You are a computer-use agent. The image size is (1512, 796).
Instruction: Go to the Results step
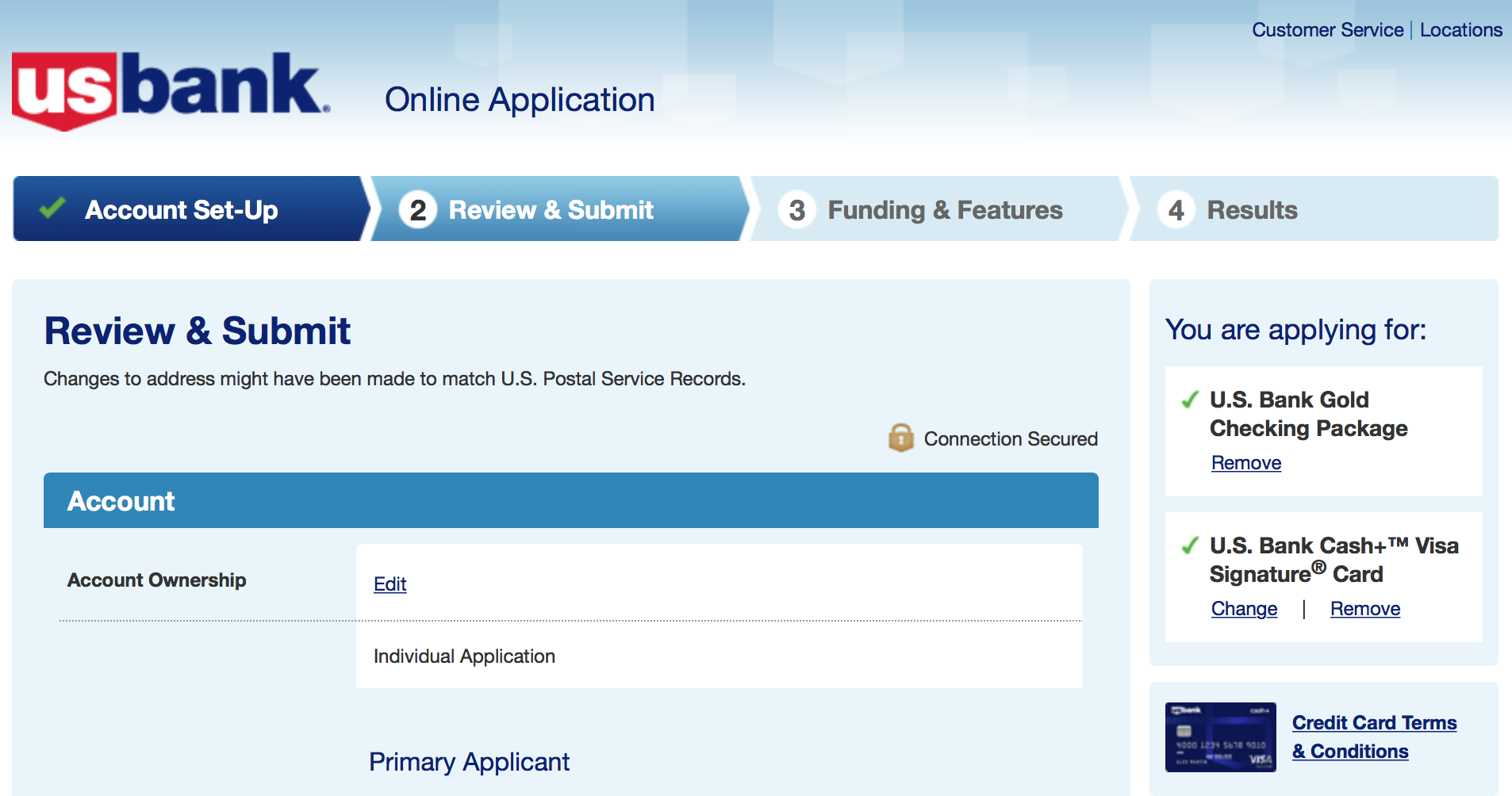[x=1314, y=209]
